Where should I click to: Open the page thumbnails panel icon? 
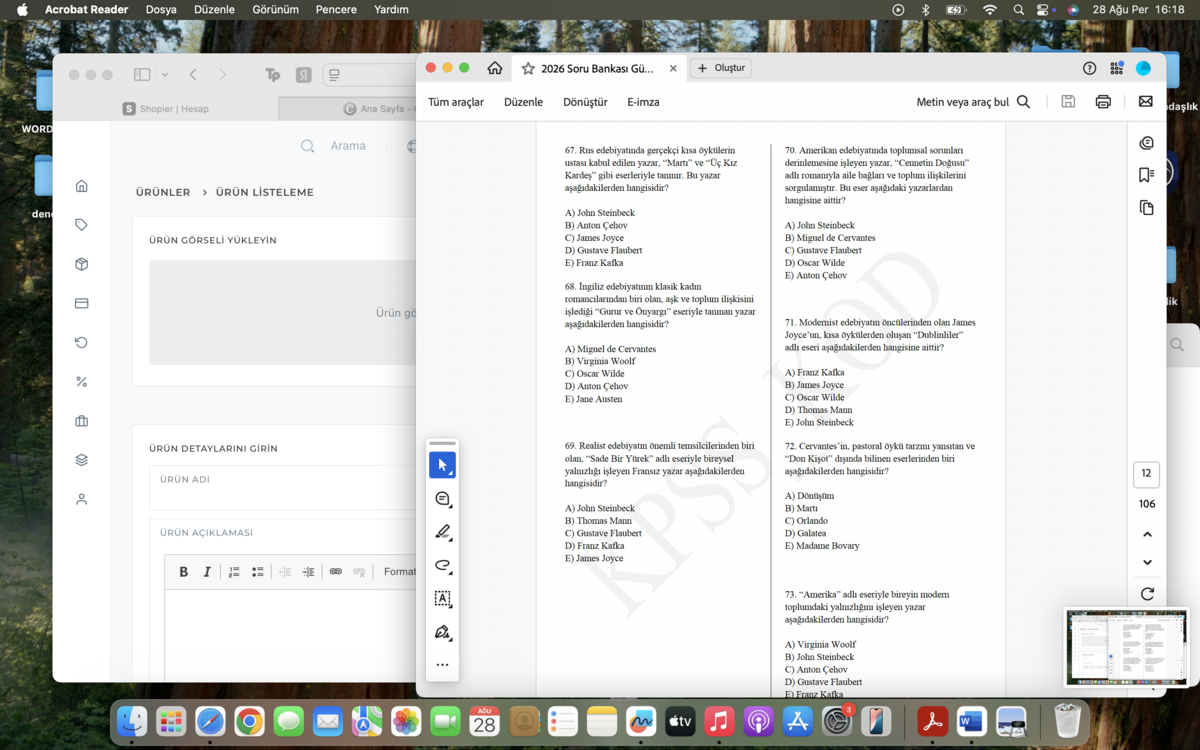tap(1147, 208)
